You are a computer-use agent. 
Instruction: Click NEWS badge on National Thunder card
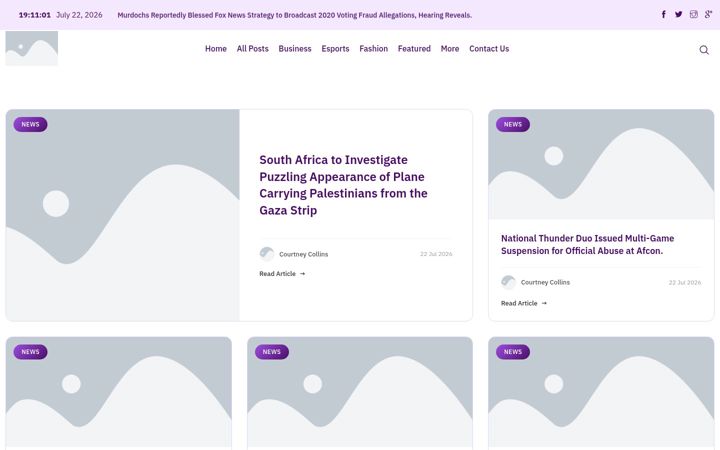(x=513, y=124)
